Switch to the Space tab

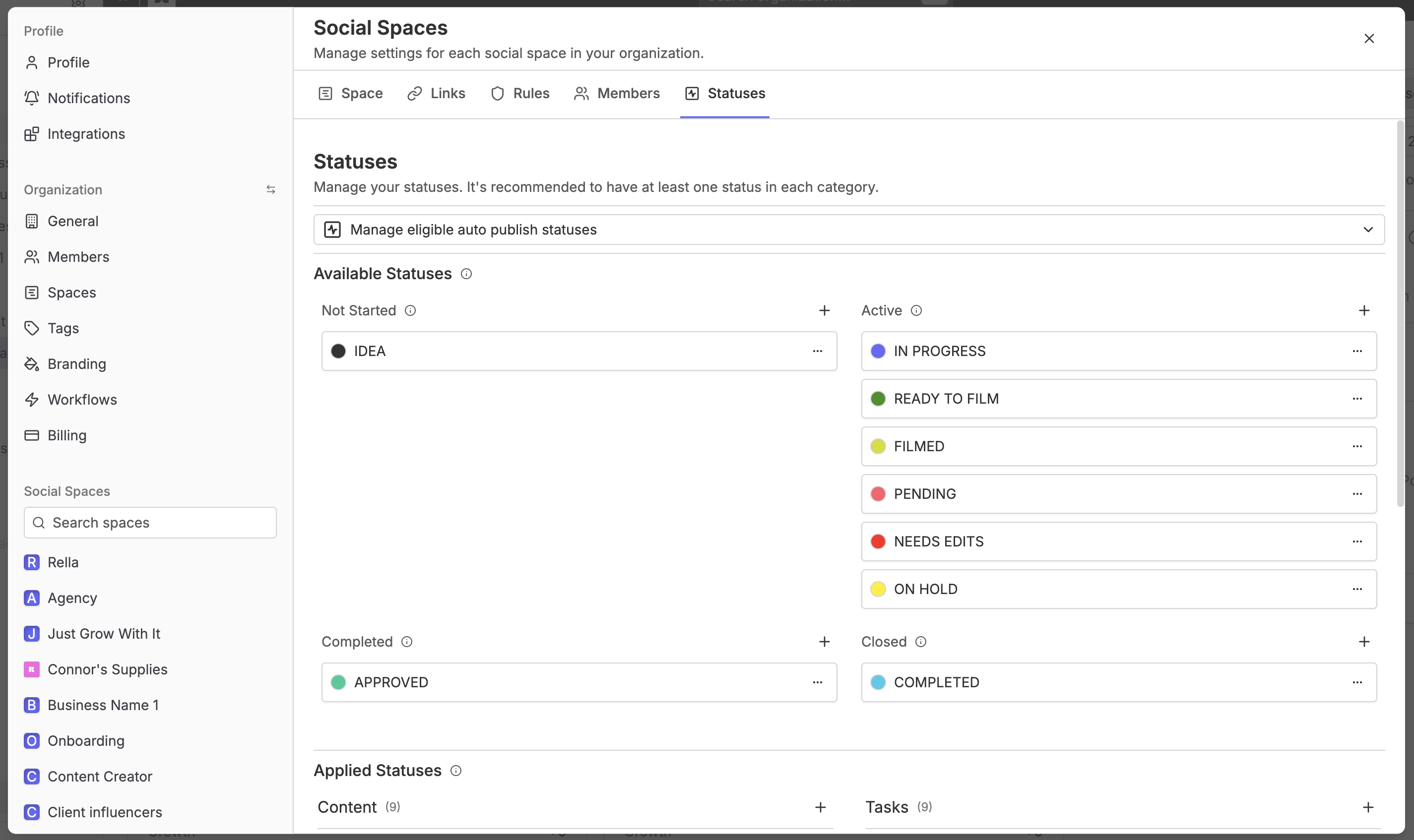[351, 93]
